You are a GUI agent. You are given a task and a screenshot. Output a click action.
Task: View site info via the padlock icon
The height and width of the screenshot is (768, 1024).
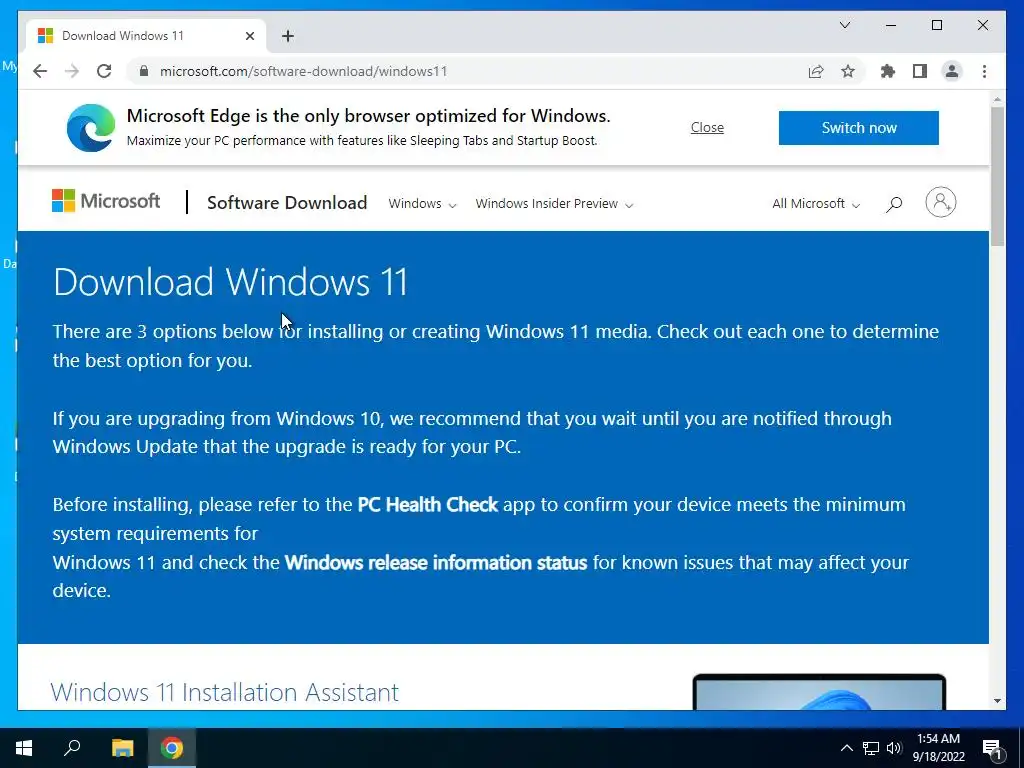144,71
